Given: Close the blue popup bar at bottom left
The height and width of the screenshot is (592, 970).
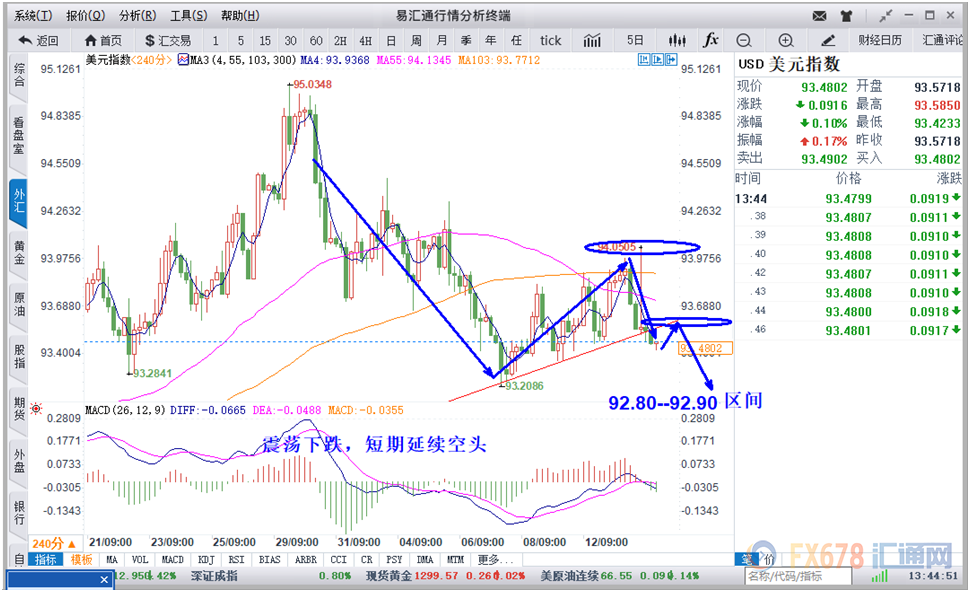Looking at the screenshot, I should (x=104, y=580).
